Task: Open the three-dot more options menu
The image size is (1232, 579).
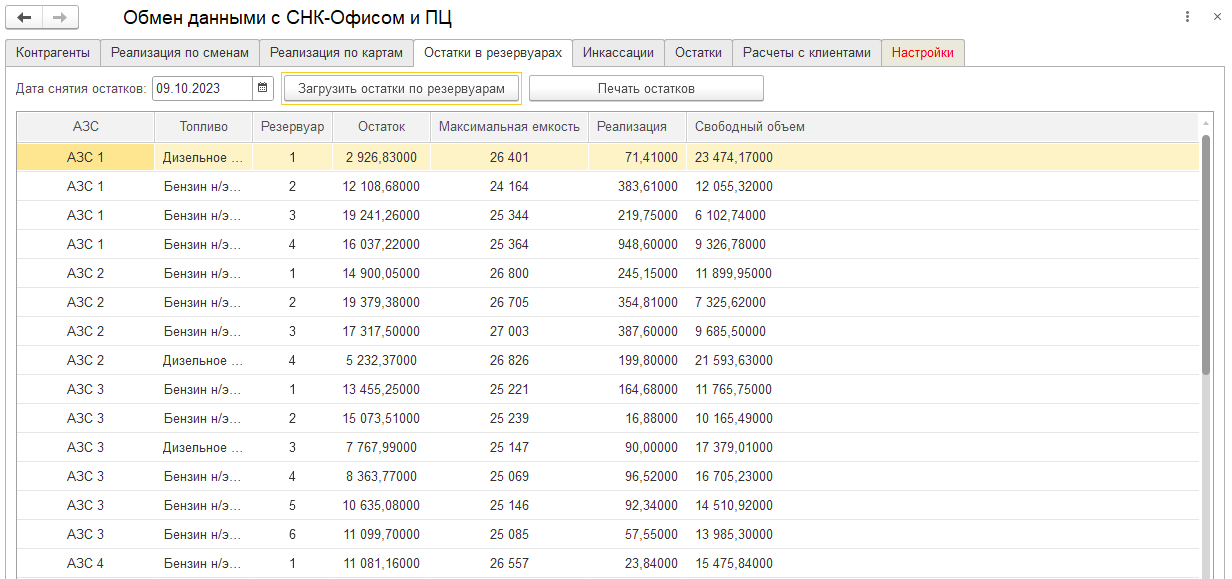Action: pyautogui.click(x=1187, y=17)
